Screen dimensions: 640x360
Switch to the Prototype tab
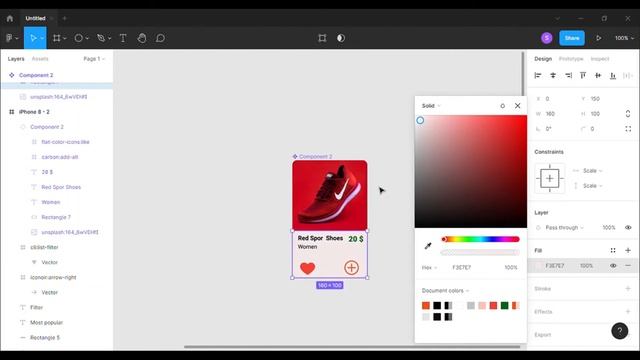571,59
